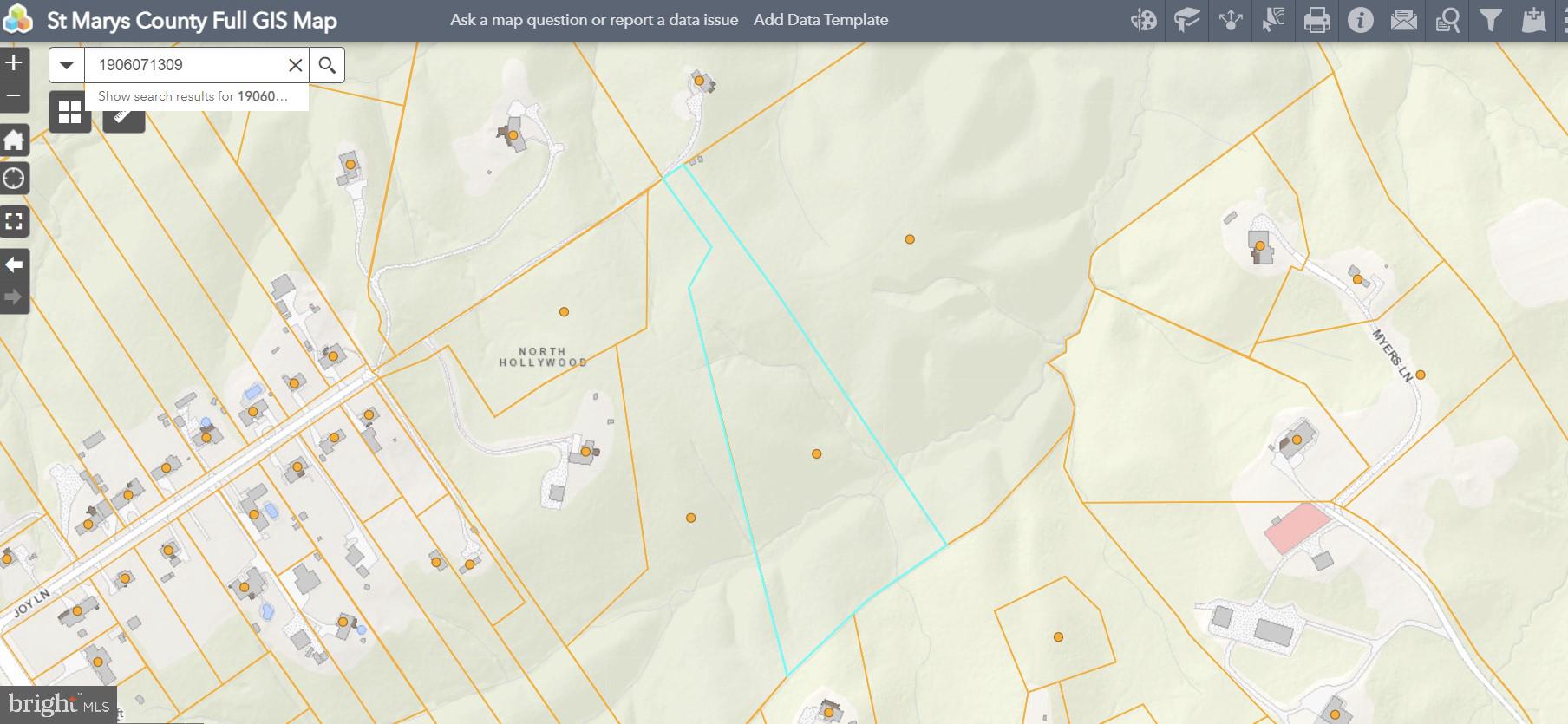The image size is (1568, 724).
Task: Activate my location crosshair button
Action: [x=14, y=179]
